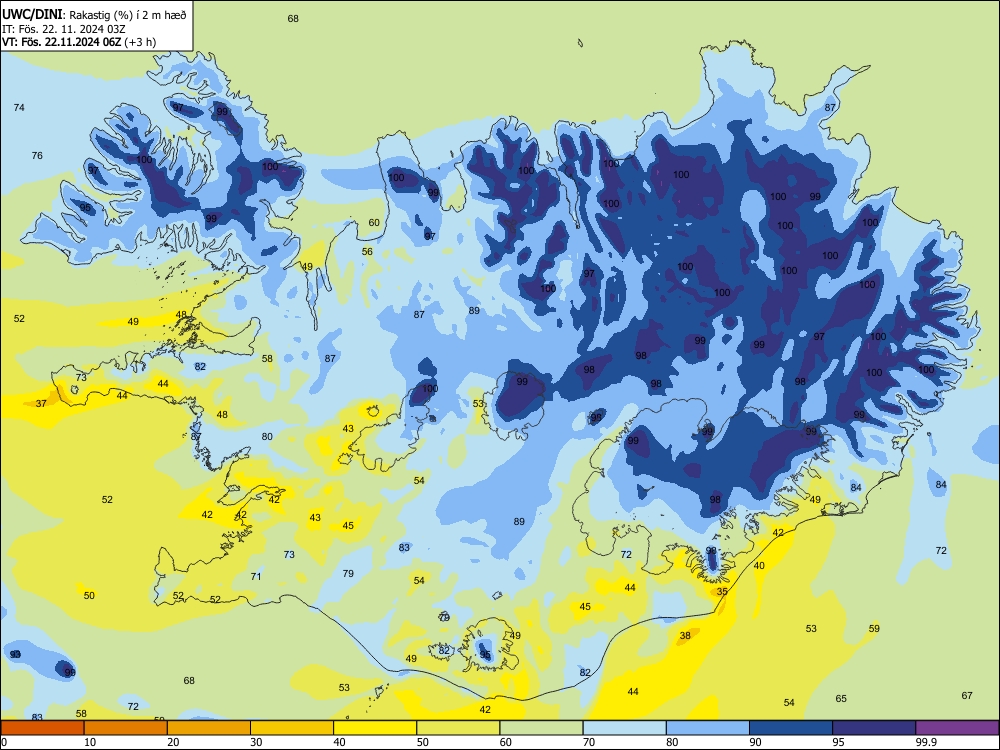Click the '10' legend tick label
The width and height of the screenshot is (1000, 750).
pyautogui.click(x=90, y=742)
